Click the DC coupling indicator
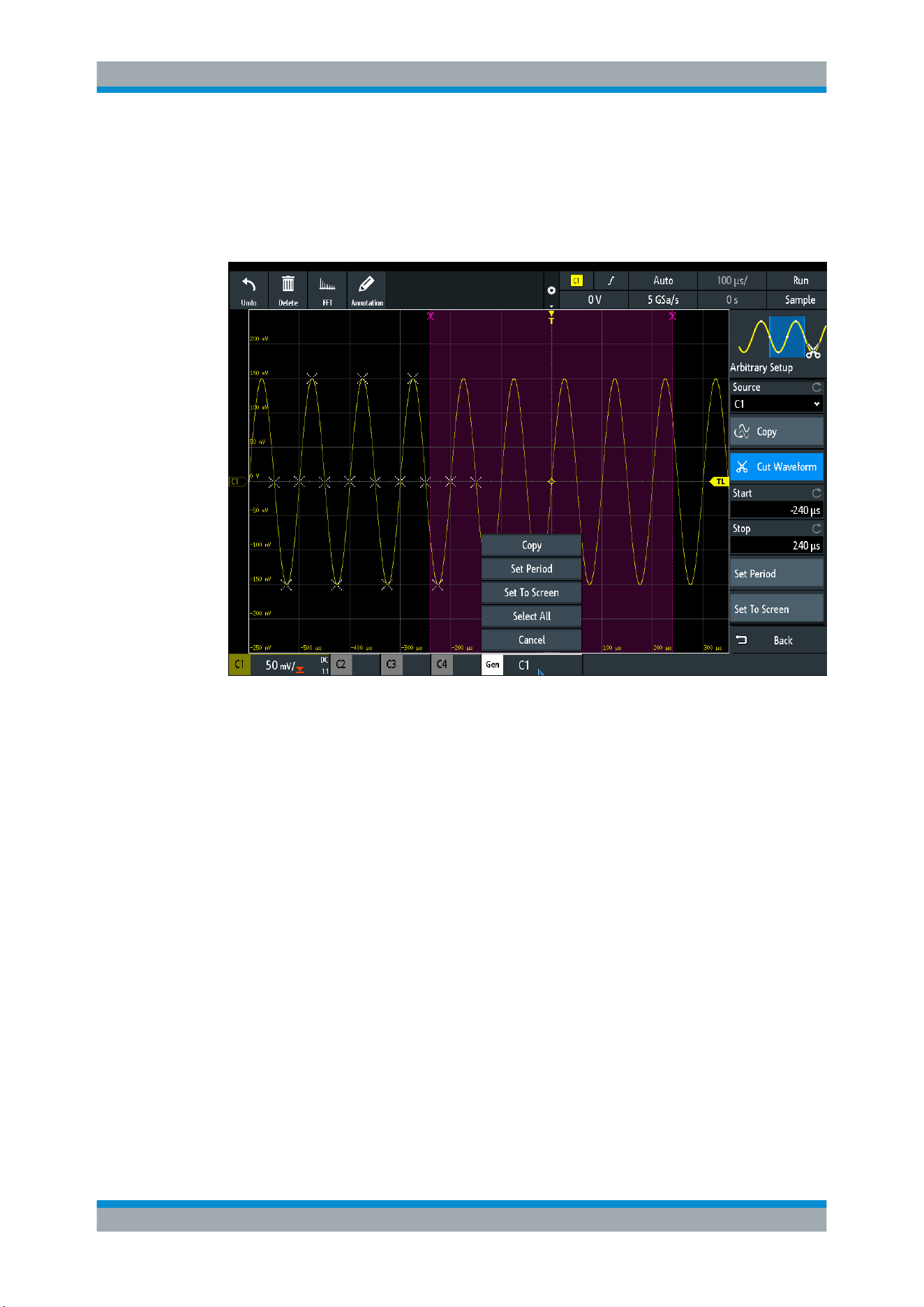924x1307 pixels. click(325, 660)
